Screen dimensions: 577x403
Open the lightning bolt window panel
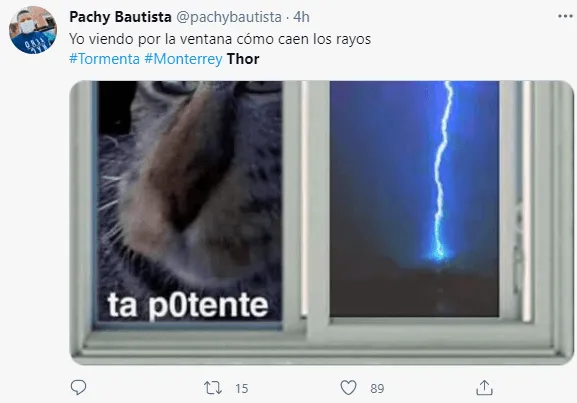[x=414, y=199]
